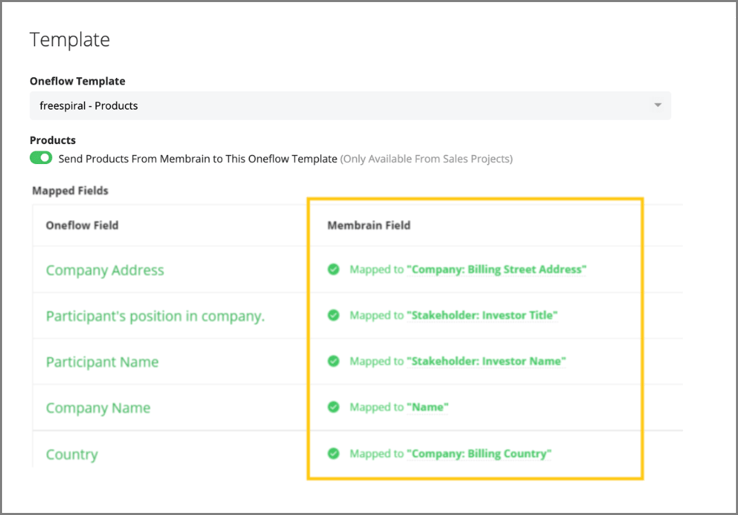Disable Send Products From Membrain toggle
Screen dimensions: 738x515
click(x=41, y=158)
